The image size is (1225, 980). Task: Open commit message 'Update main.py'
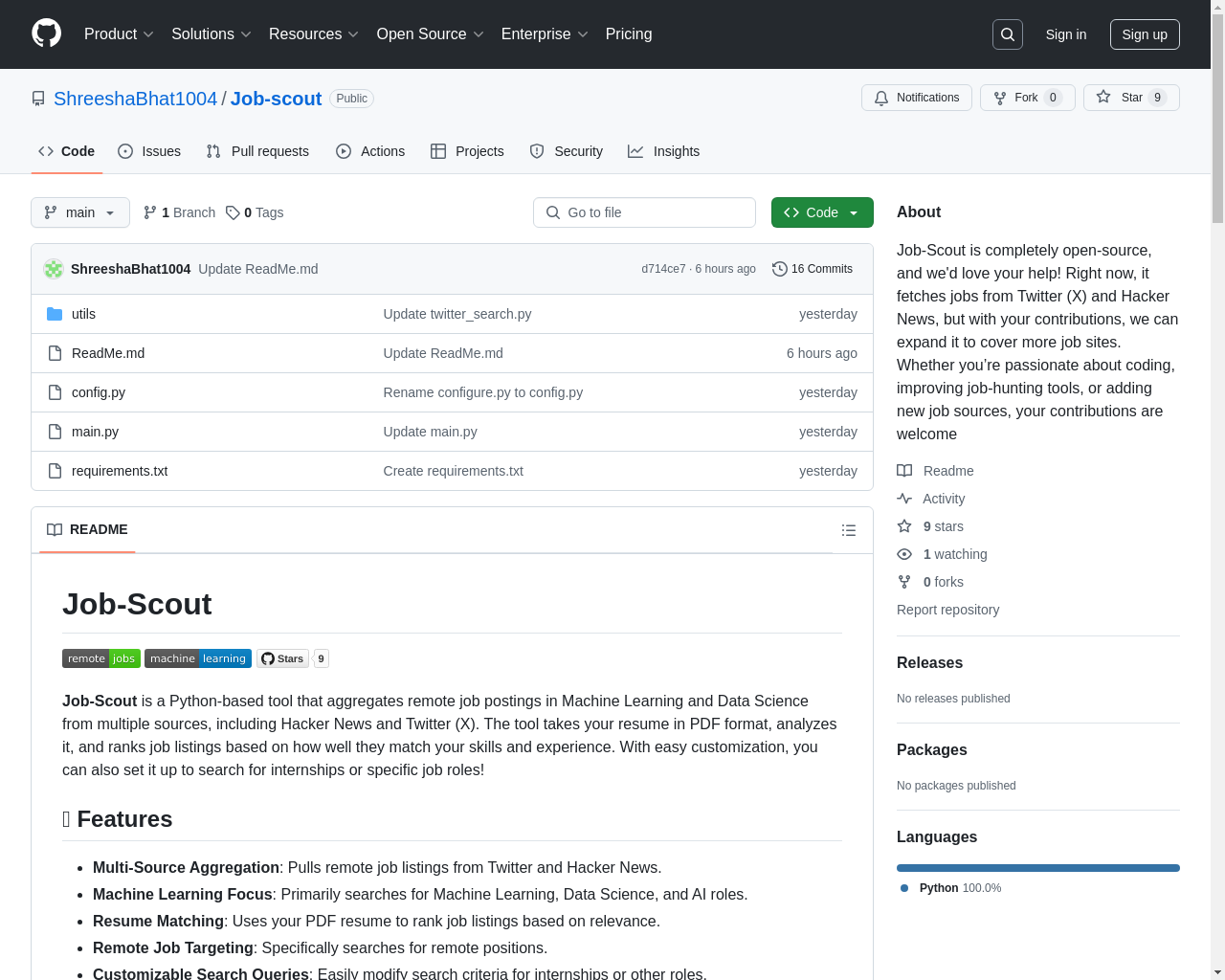point(431,432)
